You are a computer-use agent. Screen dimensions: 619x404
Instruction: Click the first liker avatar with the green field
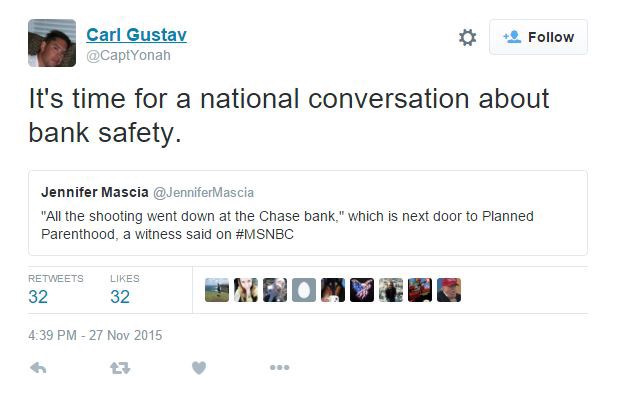coord(217,290)
